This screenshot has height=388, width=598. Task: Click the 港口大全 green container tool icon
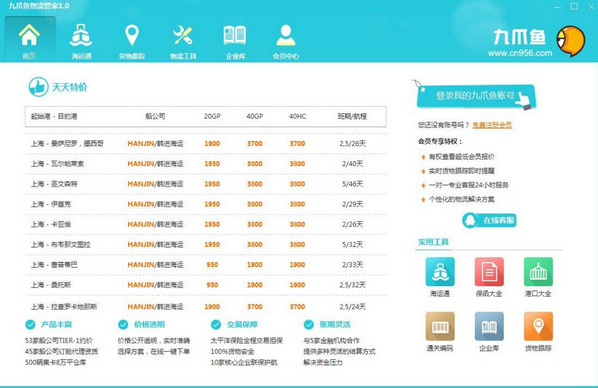[538, 272]
